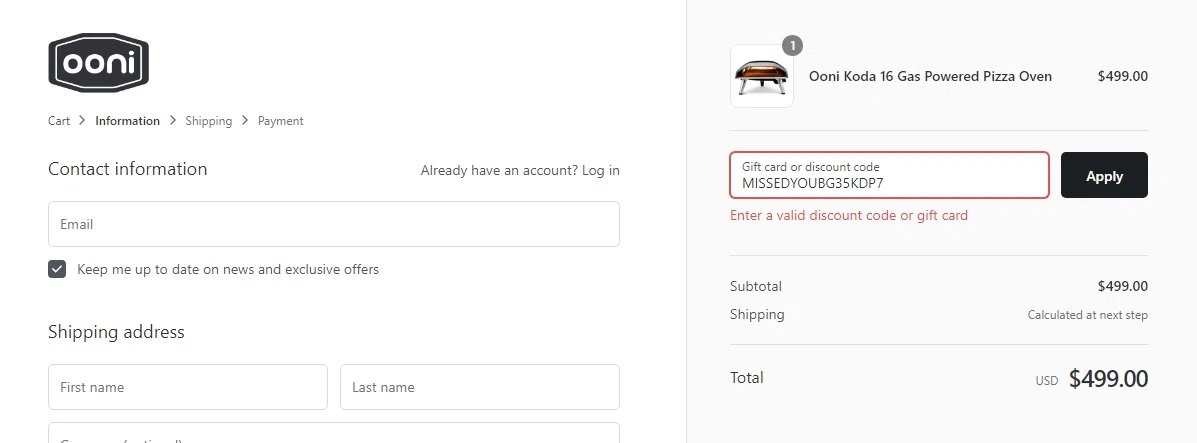
Task: Click into the Email field
Action: click(333, 224)
